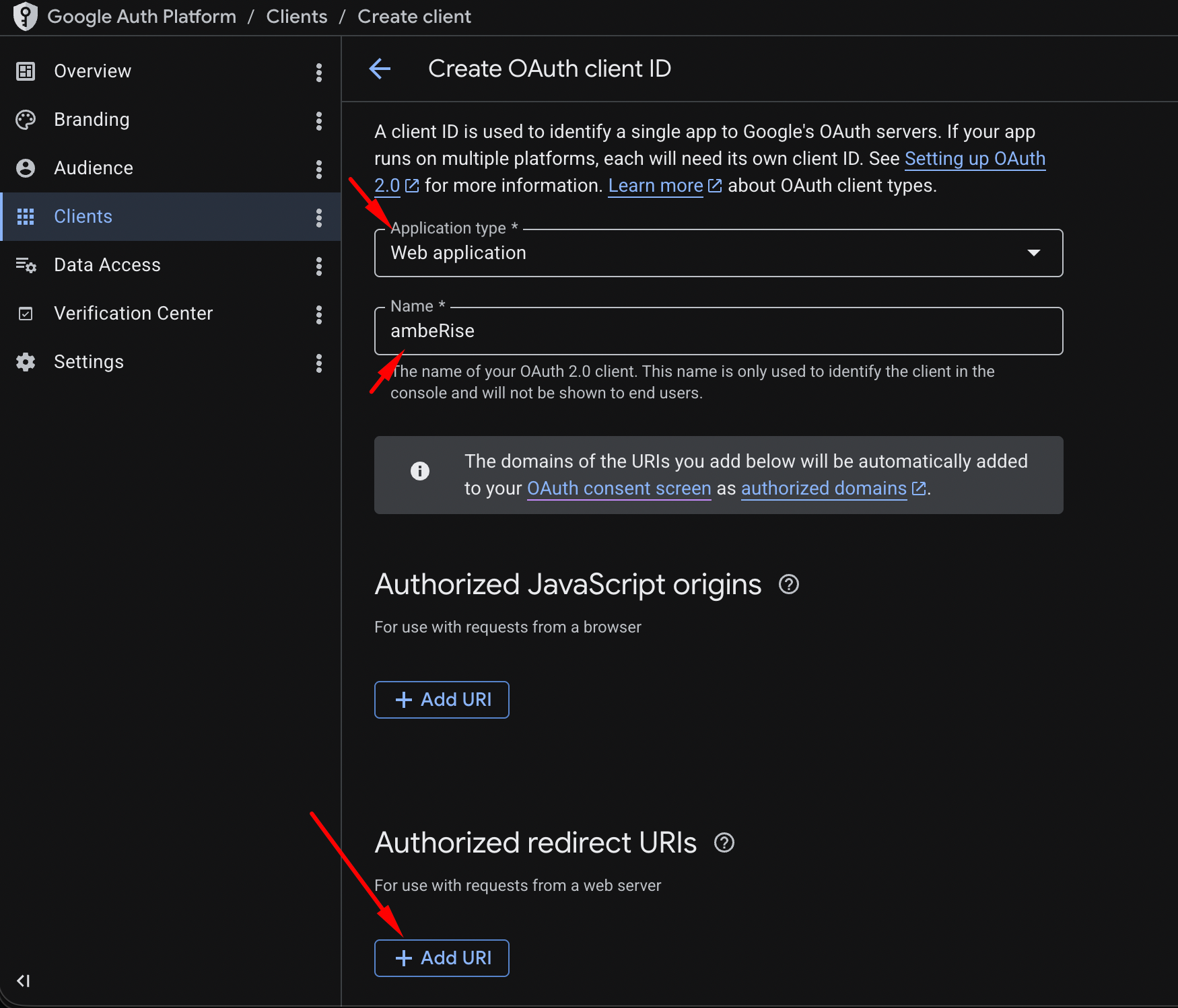1178x1008 pixels.
Task: Add URI under Authorized JavaScript origins
Action: [x=442, y=700]
